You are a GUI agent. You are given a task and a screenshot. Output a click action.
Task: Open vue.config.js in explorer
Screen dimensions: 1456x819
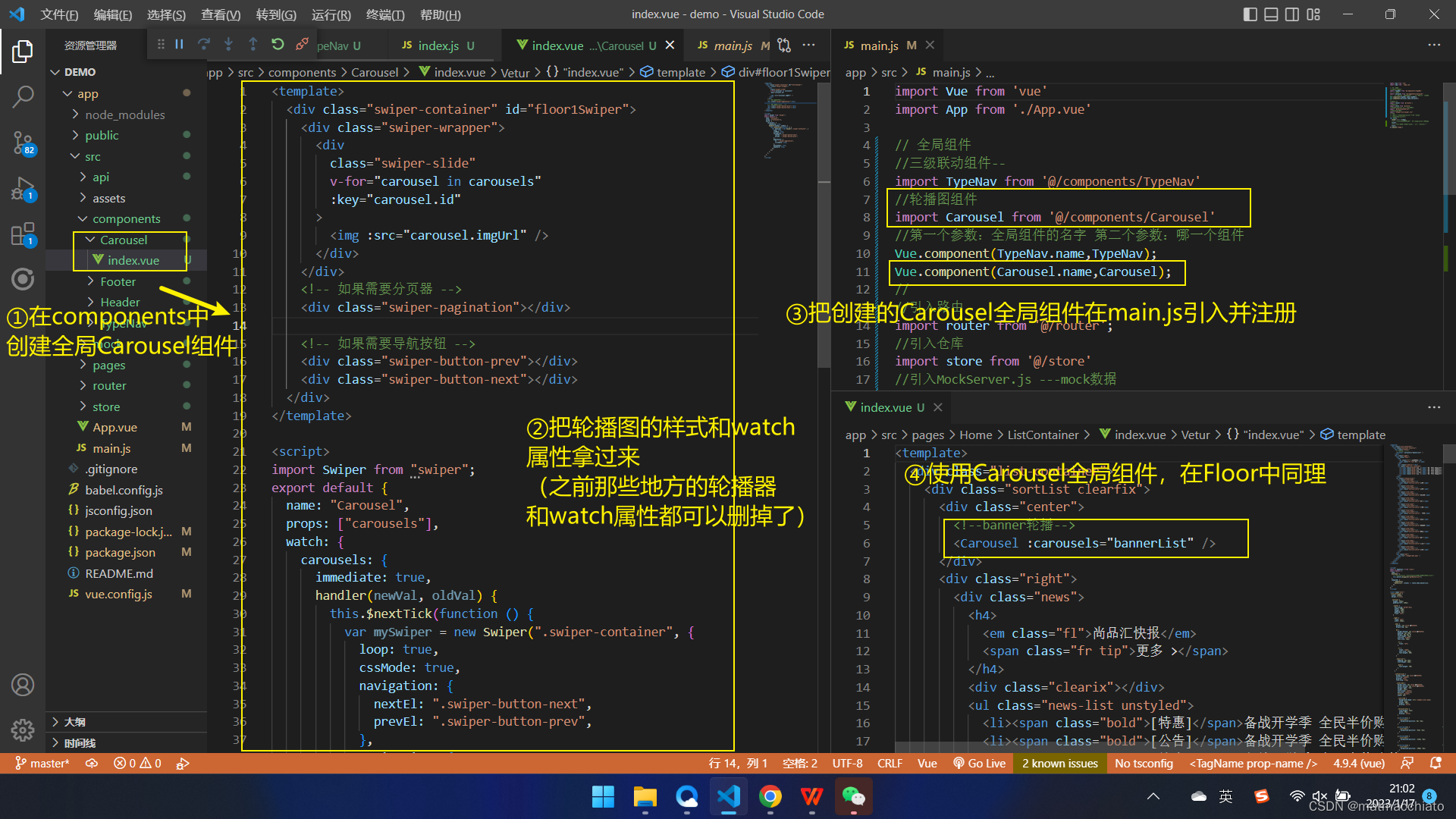click(118, 594)
